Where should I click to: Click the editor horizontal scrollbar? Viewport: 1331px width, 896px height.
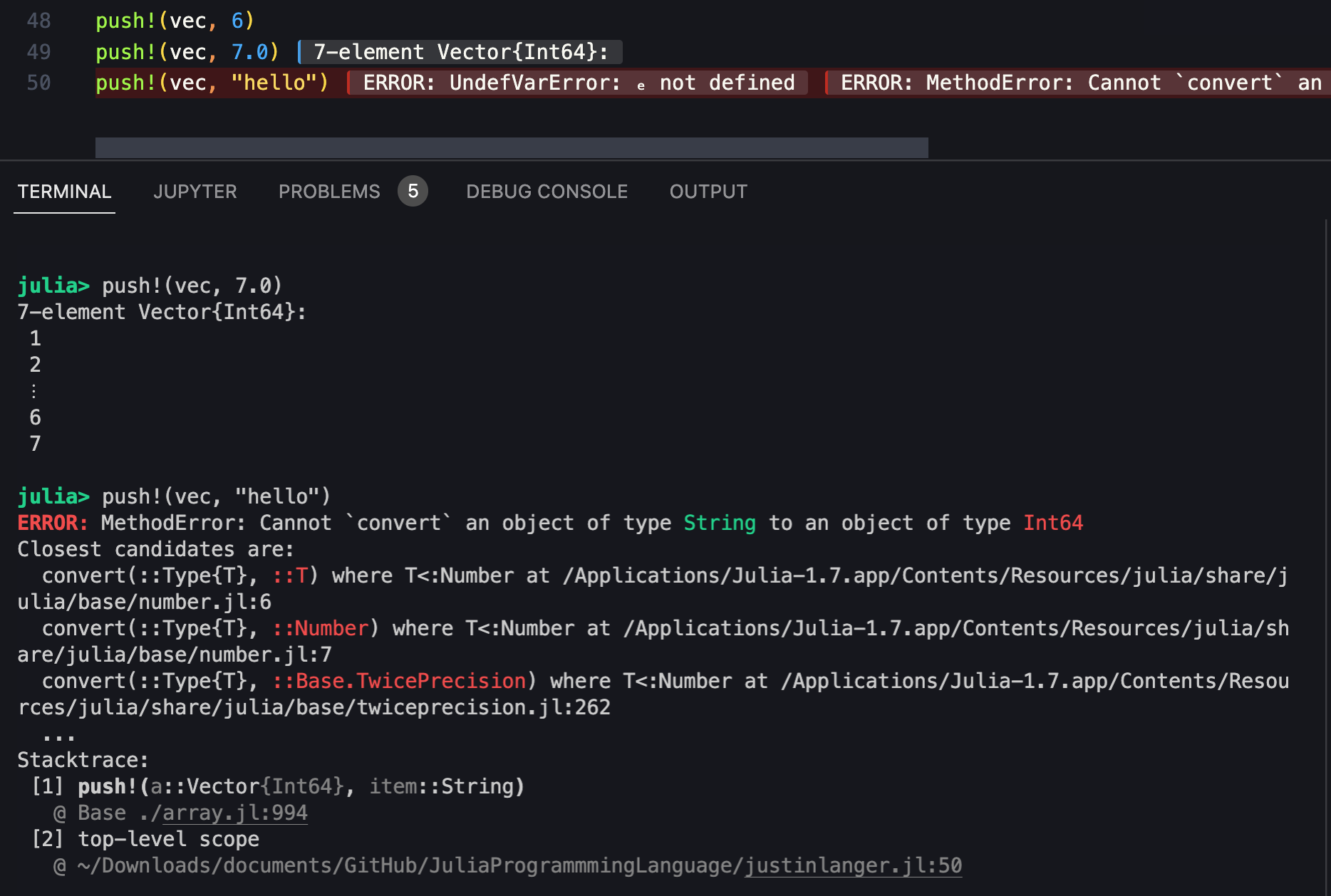[x=512, y=147]
